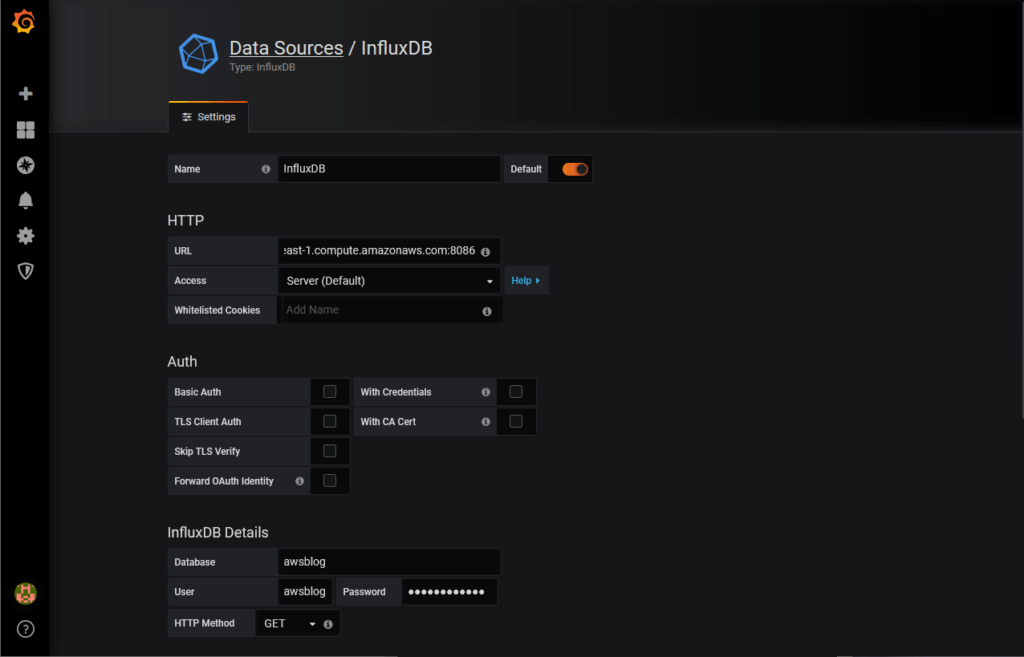Open the Alerting bell icon

[x=25, y=200]
